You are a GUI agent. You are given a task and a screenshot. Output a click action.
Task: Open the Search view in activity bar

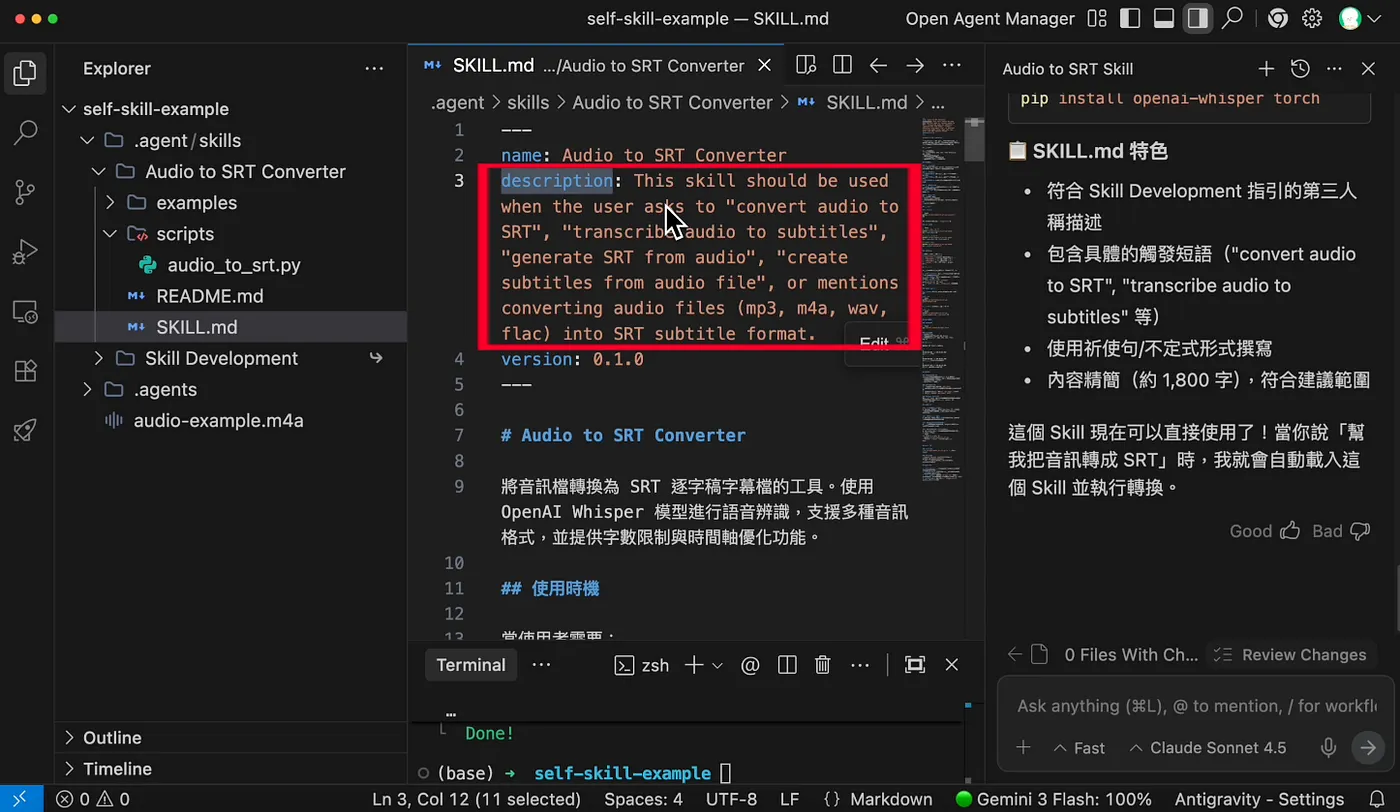point(26,131)
